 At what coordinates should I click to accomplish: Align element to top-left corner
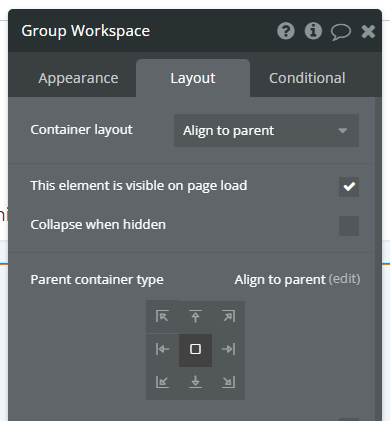tap(162, 316)
